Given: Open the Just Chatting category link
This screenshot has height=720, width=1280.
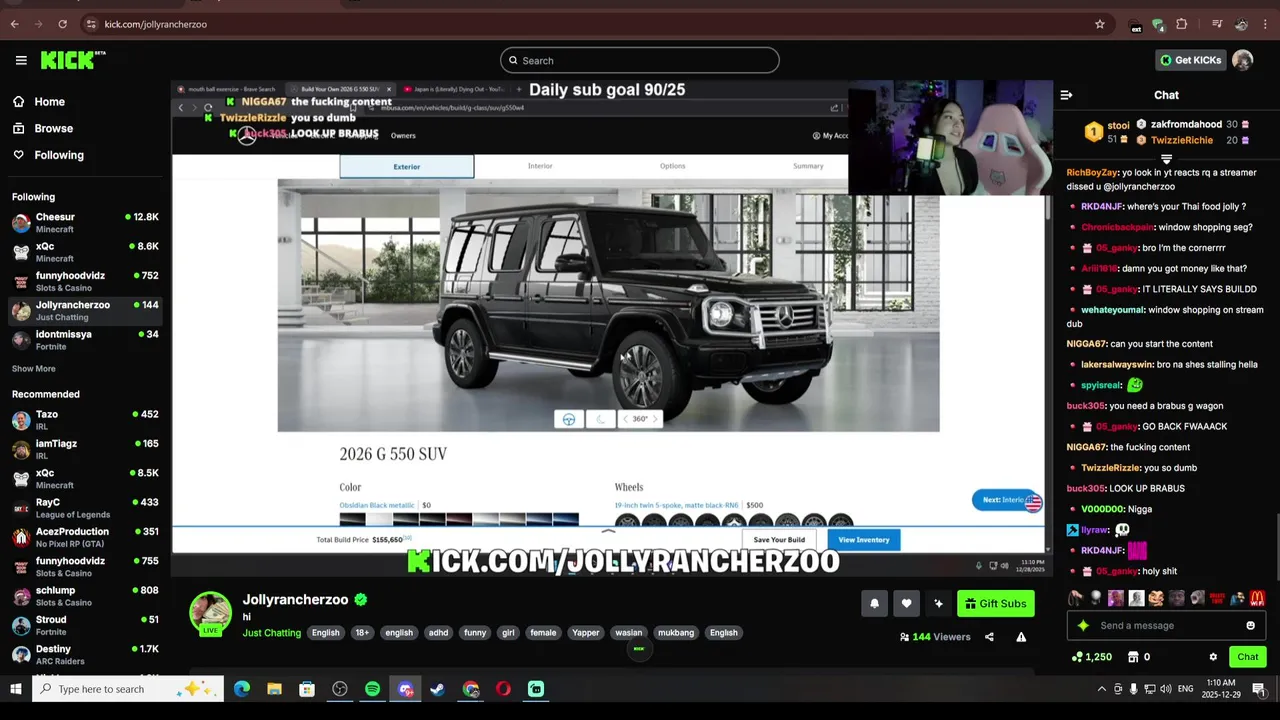Looking at the screenshot, I should pos(271,633).
